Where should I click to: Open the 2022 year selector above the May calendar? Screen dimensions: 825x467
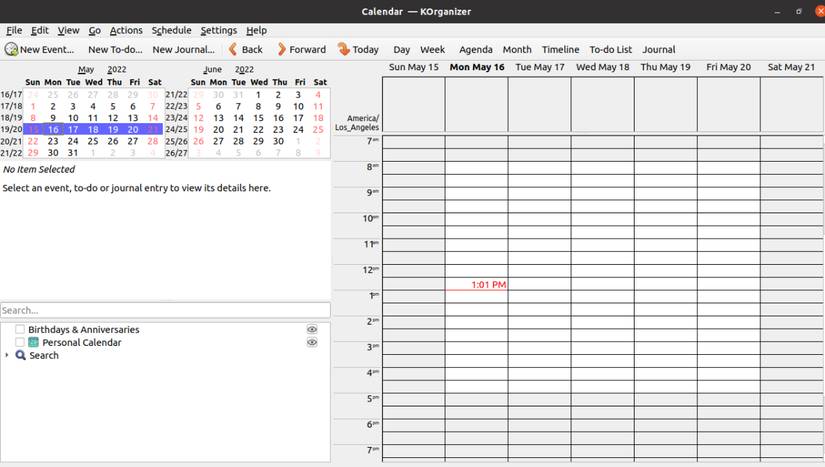(x=117, y=69)
